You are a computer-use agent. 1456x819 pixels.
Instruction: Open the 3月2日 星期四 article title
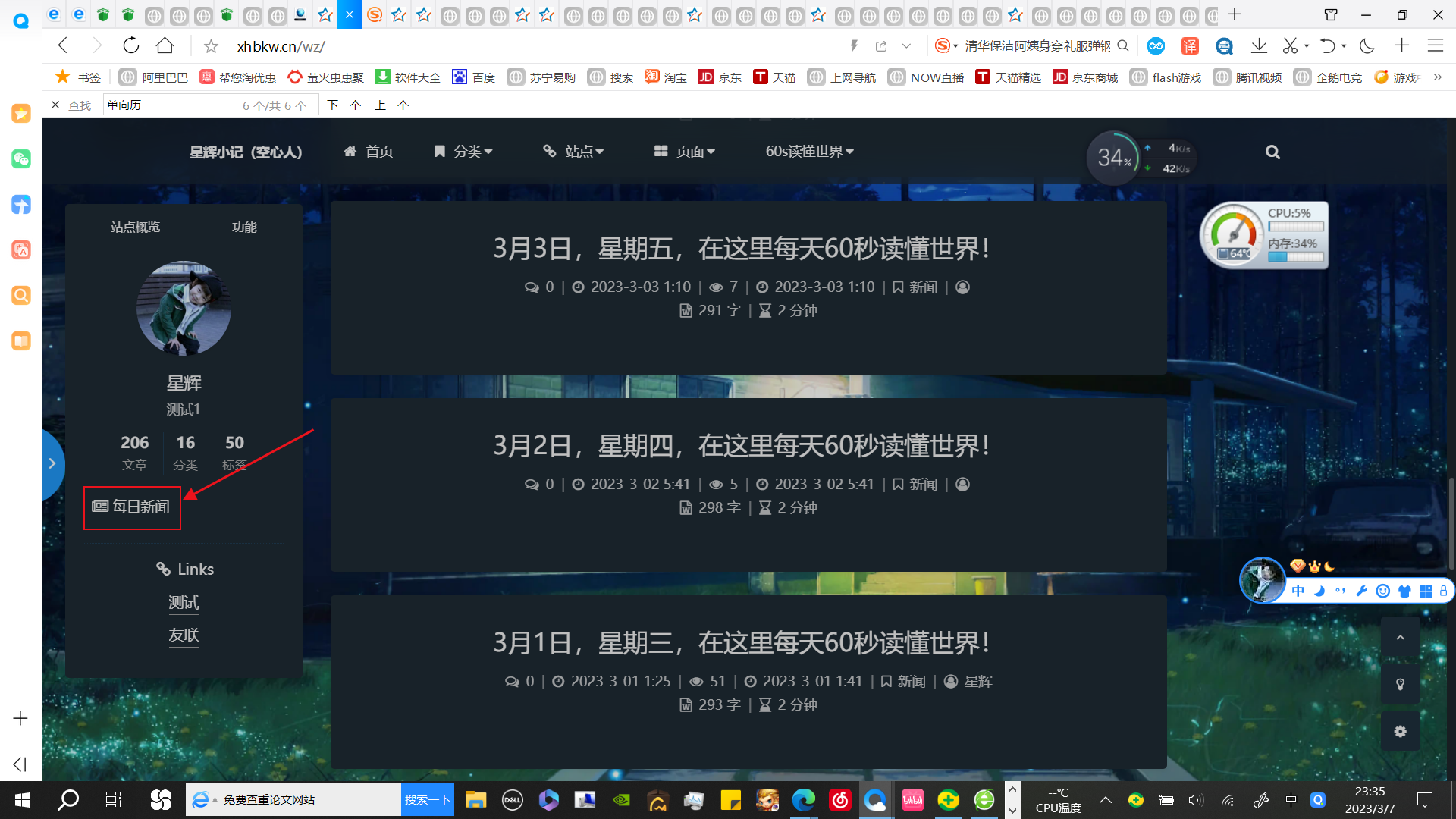[x=742, y=446]
